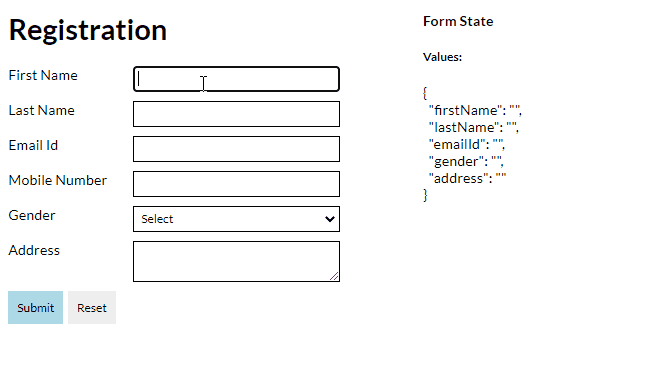650x372 pixels.
Task: Click the Mobile Number label
Action: tap(58, 180)
